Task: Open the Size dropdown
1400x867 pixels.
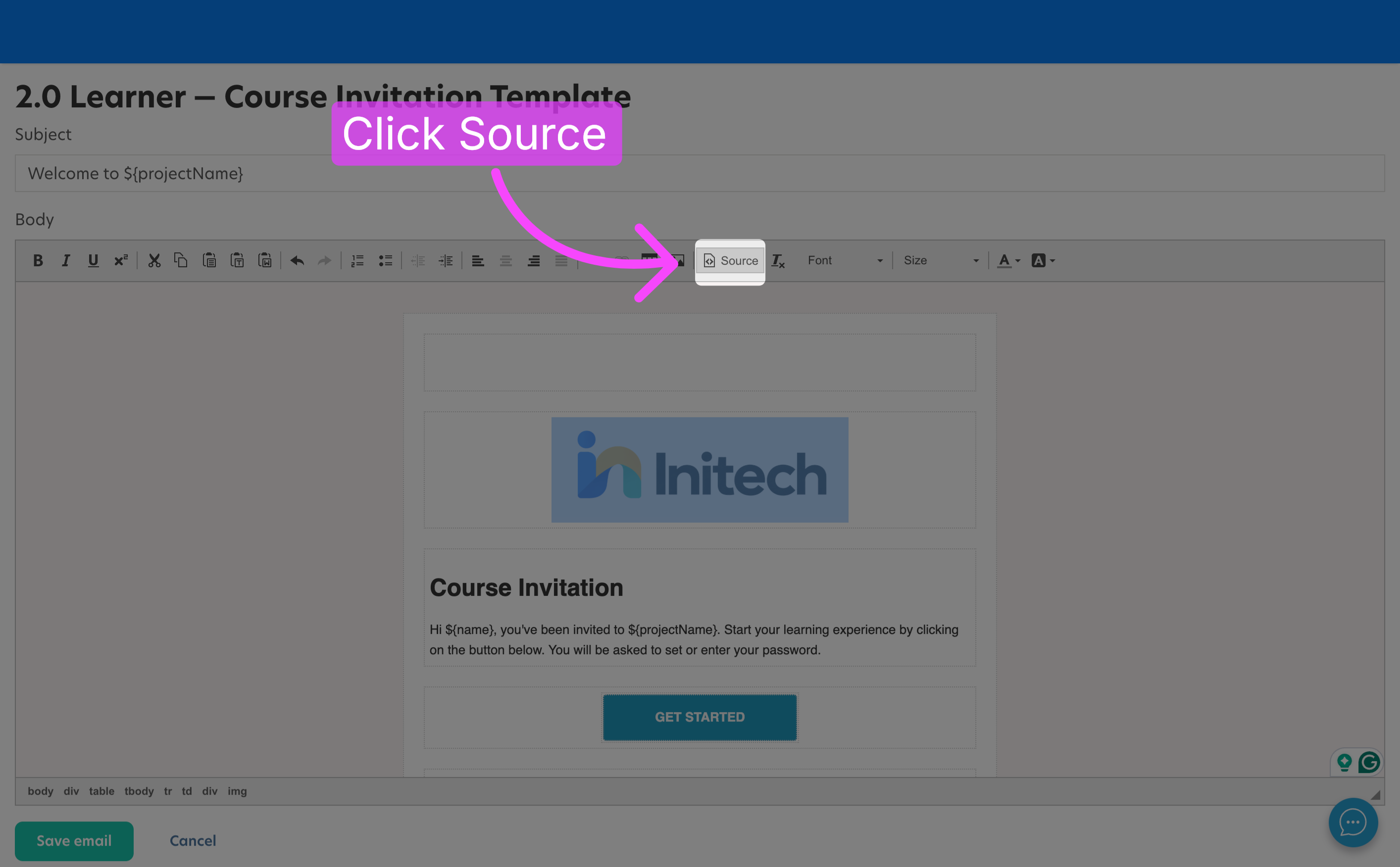Action: [x=941, y=261]
